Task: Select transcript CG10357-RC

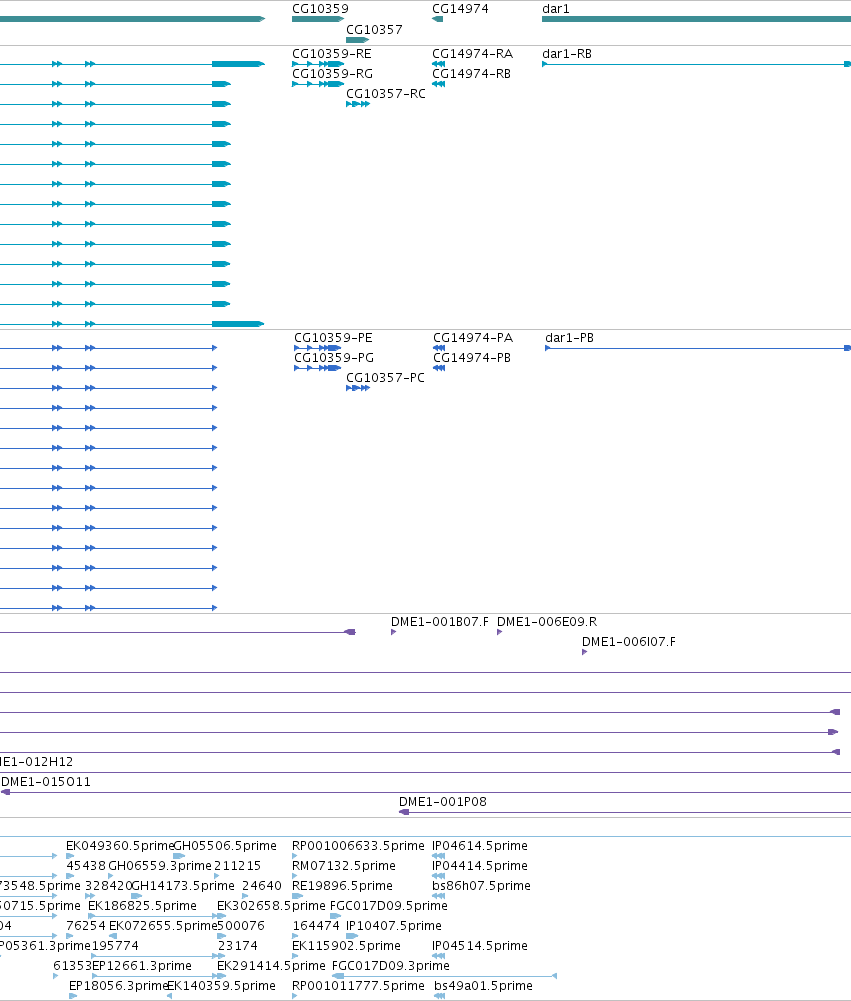Action: pyautogui.click(x=386, y=94)
